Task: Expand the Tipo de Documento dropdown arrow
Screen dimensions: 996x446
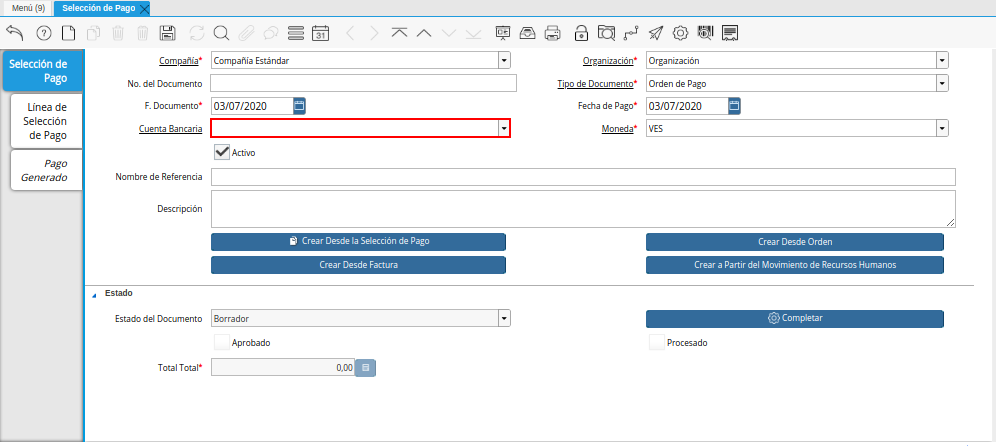Action: 942,83
